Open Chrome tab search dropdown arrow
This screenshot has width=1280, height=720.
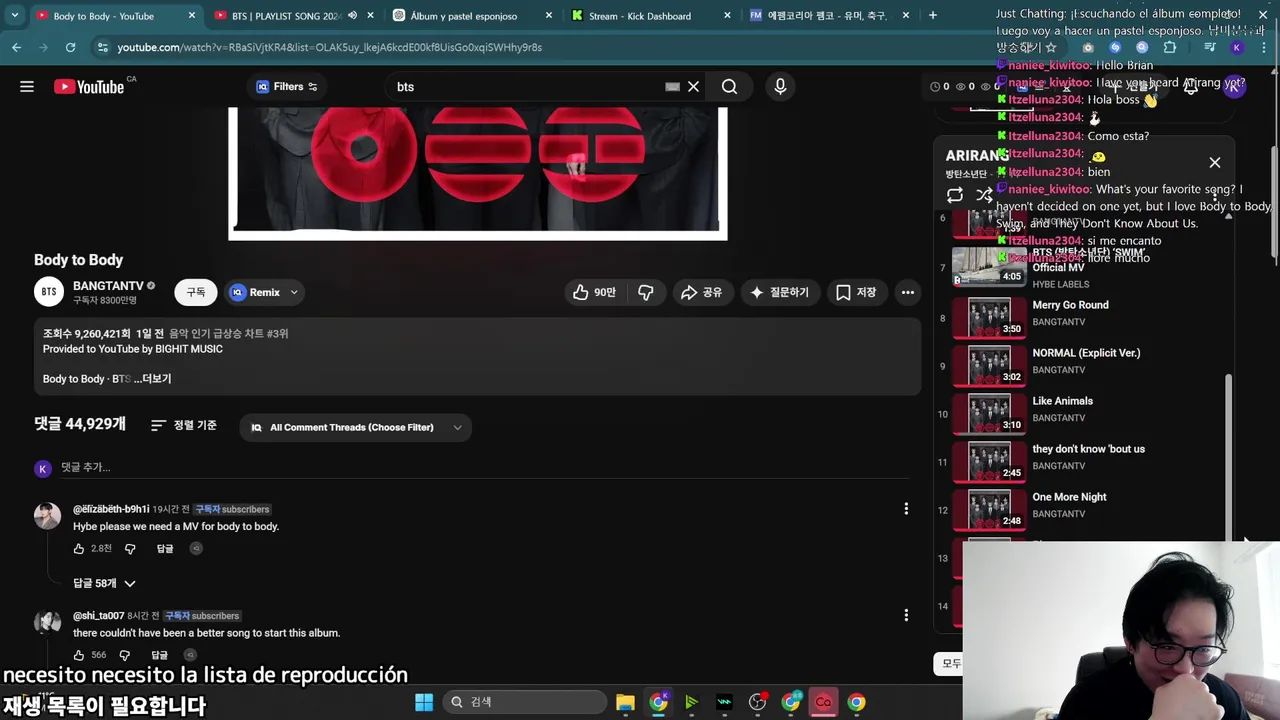[14, 15]
